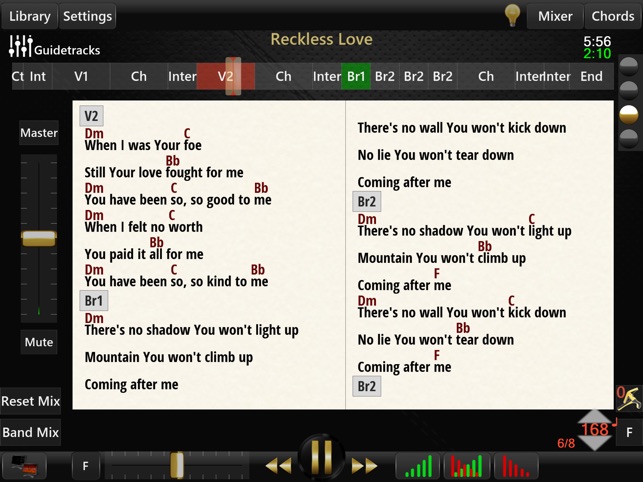Open the Library
The width and height of the screenshot is (643, 482).
click(30, 16)
